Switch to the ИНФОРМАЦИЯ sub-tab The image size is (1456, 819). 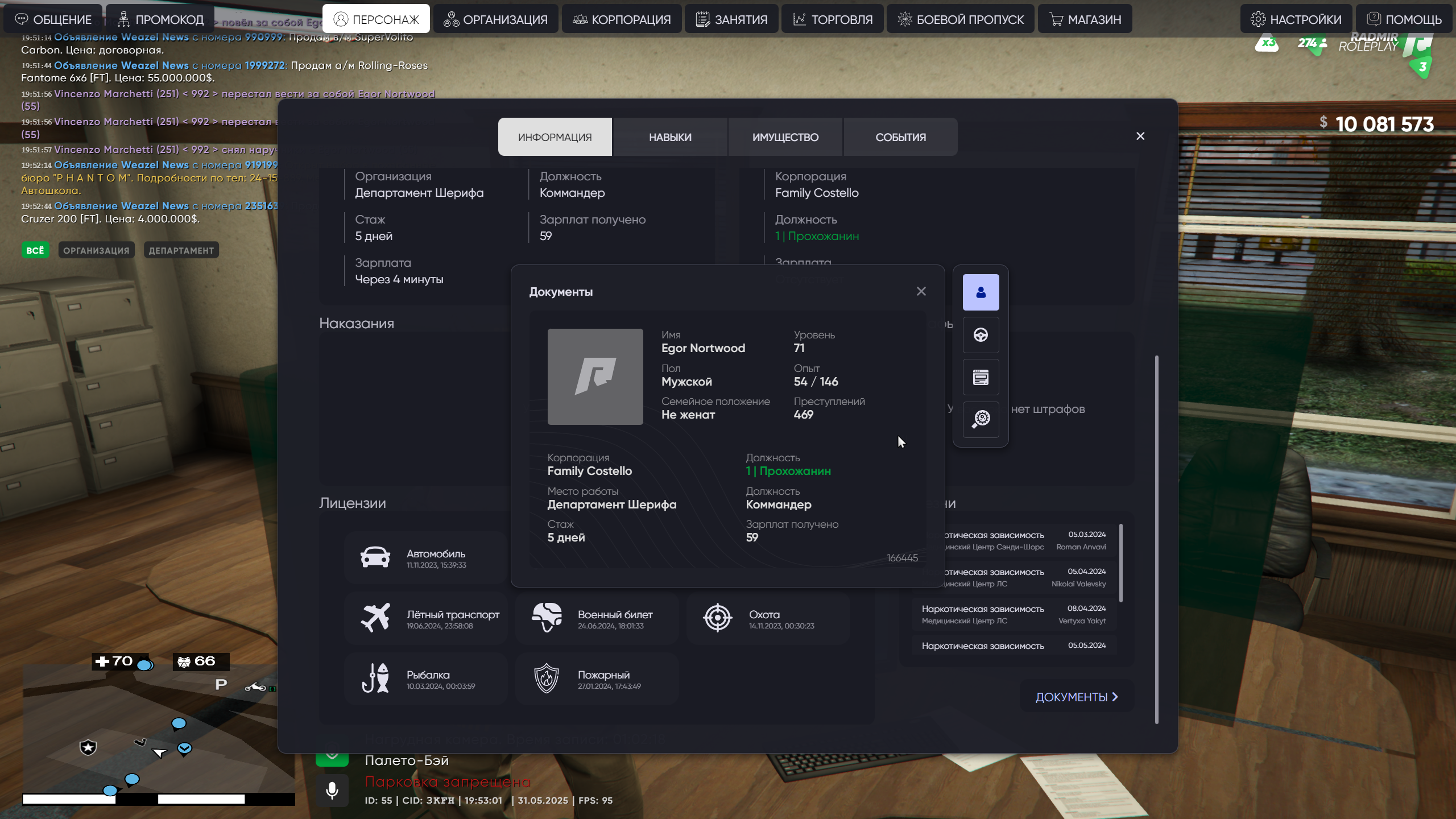(x=555, y=137)
